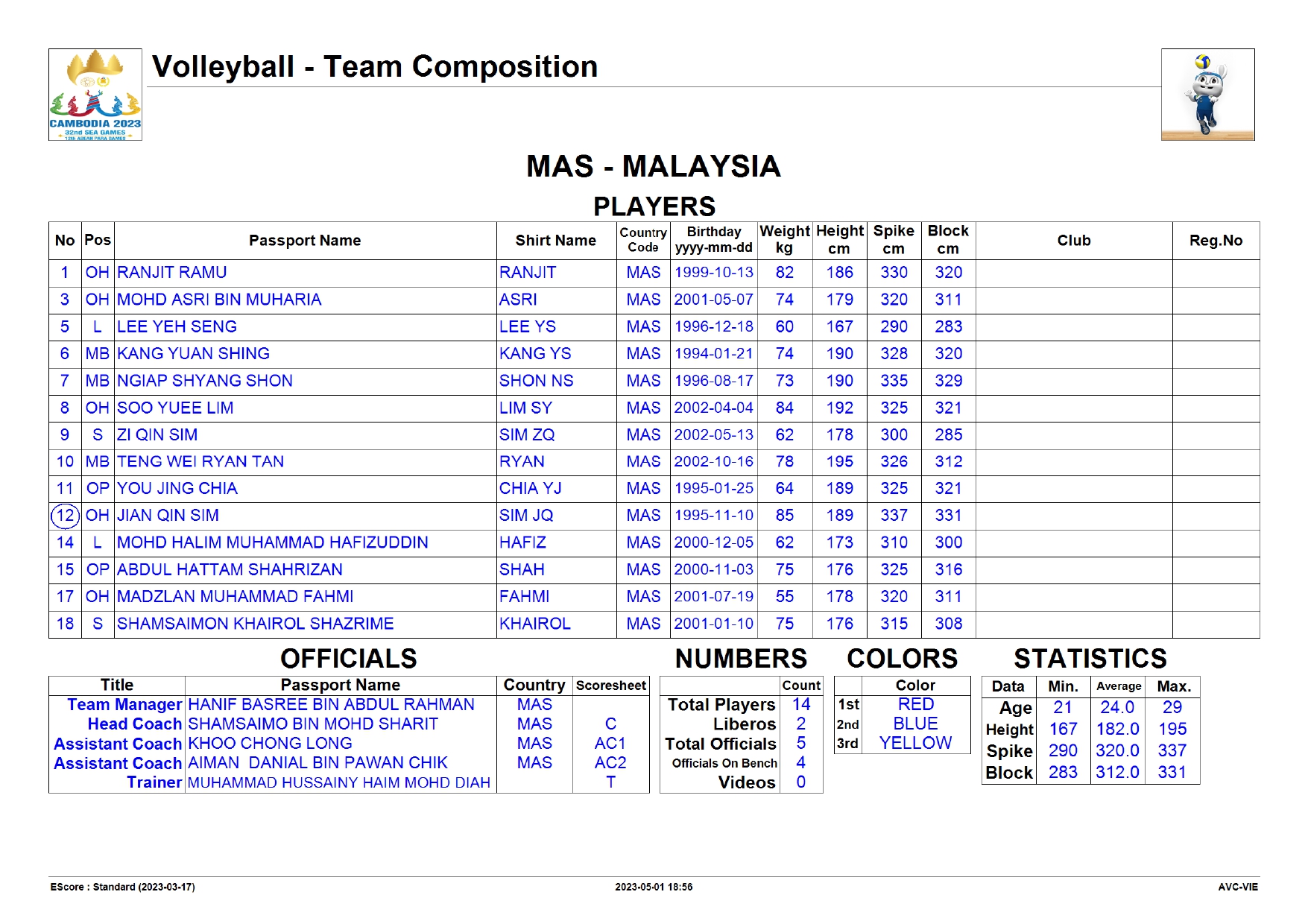Click average height value '182.0'

pos(1117,730)
